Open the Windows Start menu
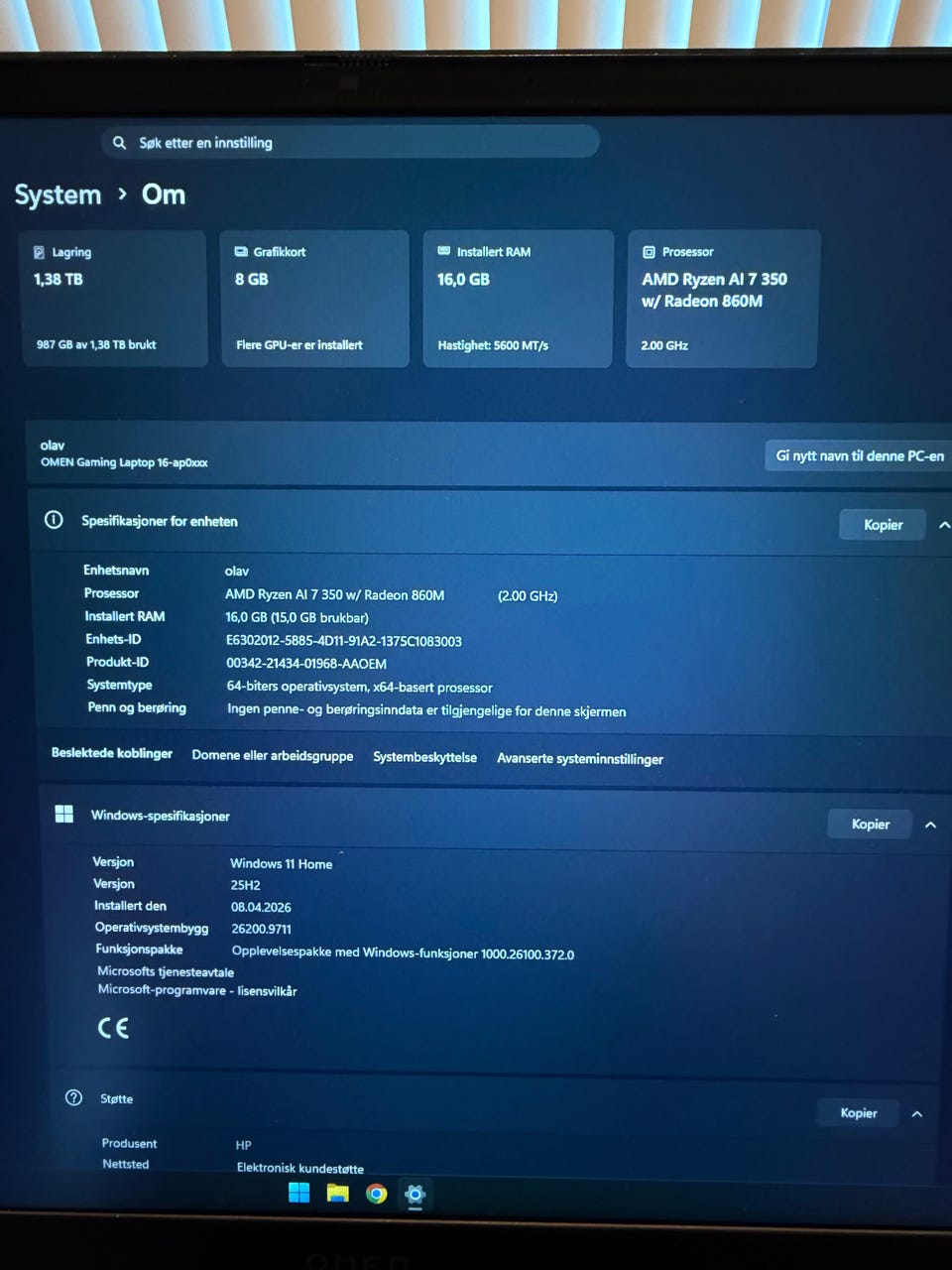This screenshot has height=1270, width=952. pyautogui.click(x=298, y=1193)
